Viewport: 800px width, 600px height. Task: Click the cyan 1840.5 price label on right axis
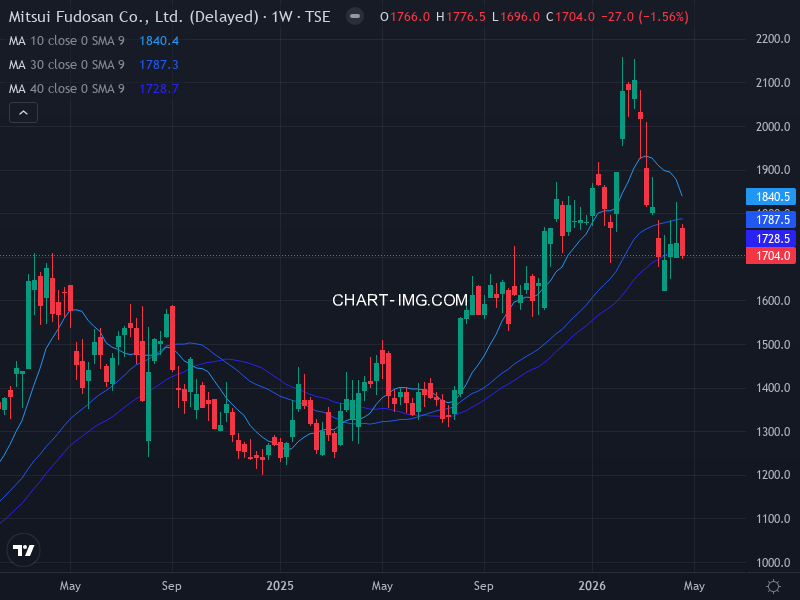(x=769, y=198)
